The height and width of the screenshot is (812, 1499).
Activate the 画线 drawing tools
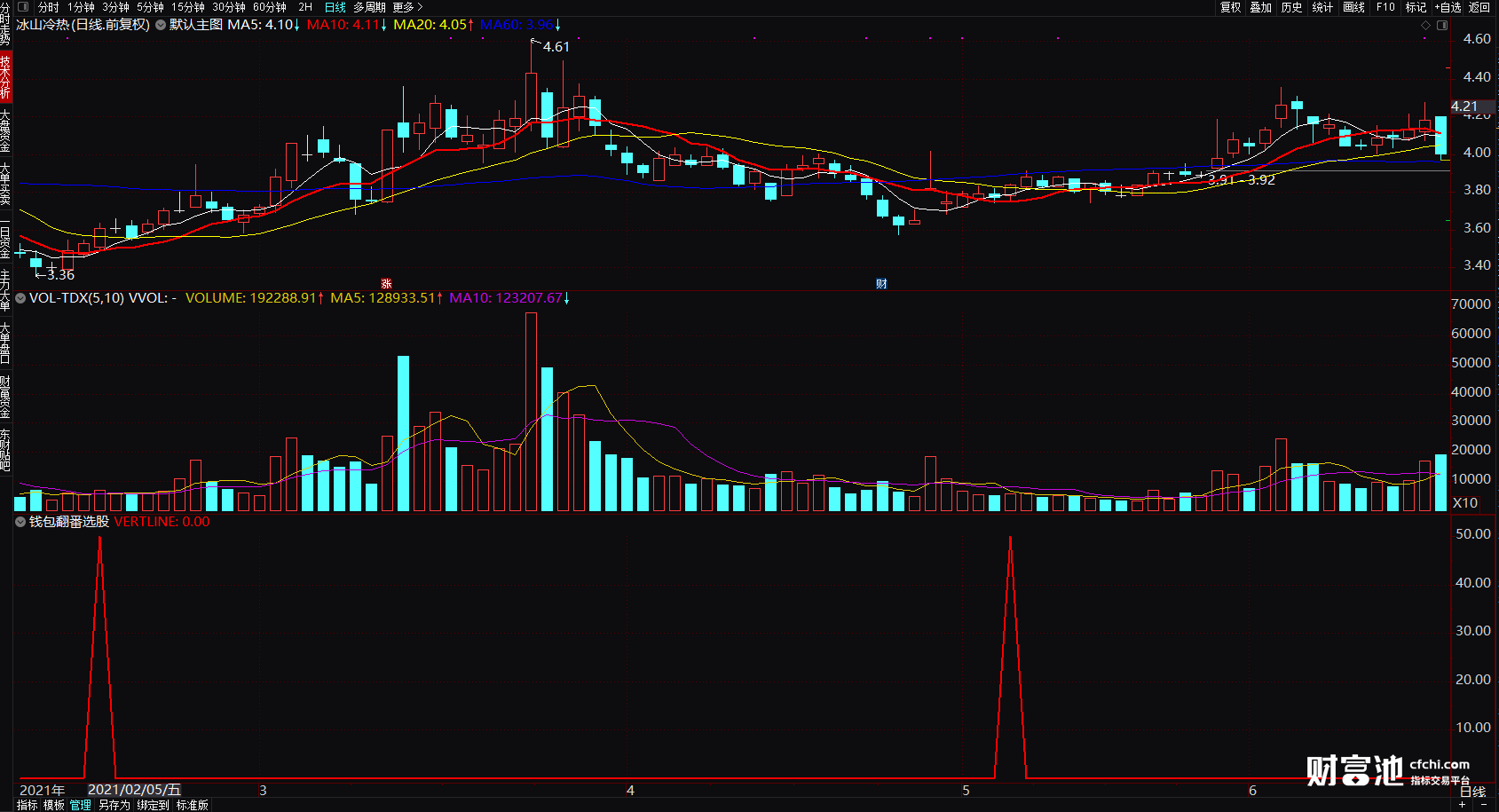coord(1353,7)
